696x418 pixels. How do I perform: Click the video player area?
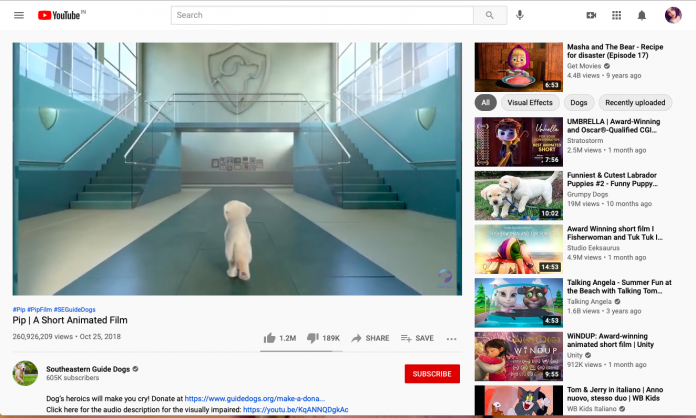click(237, 169)
